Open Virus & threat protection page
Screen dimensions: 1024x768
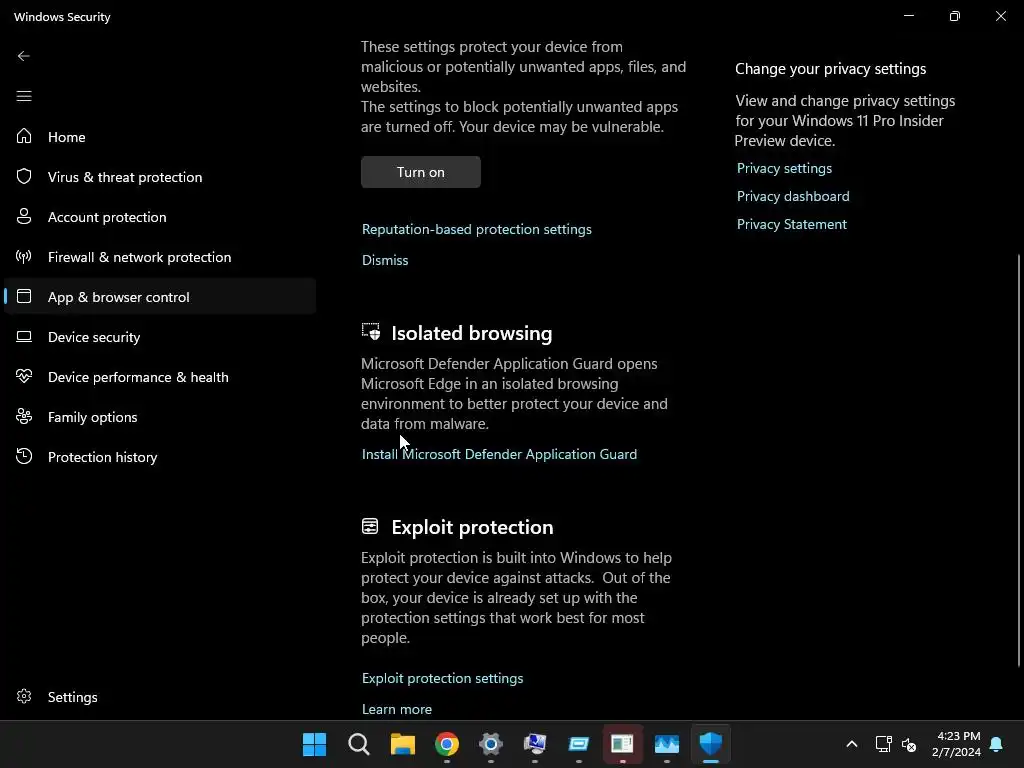pyautogui.click(x=125, y=177)
